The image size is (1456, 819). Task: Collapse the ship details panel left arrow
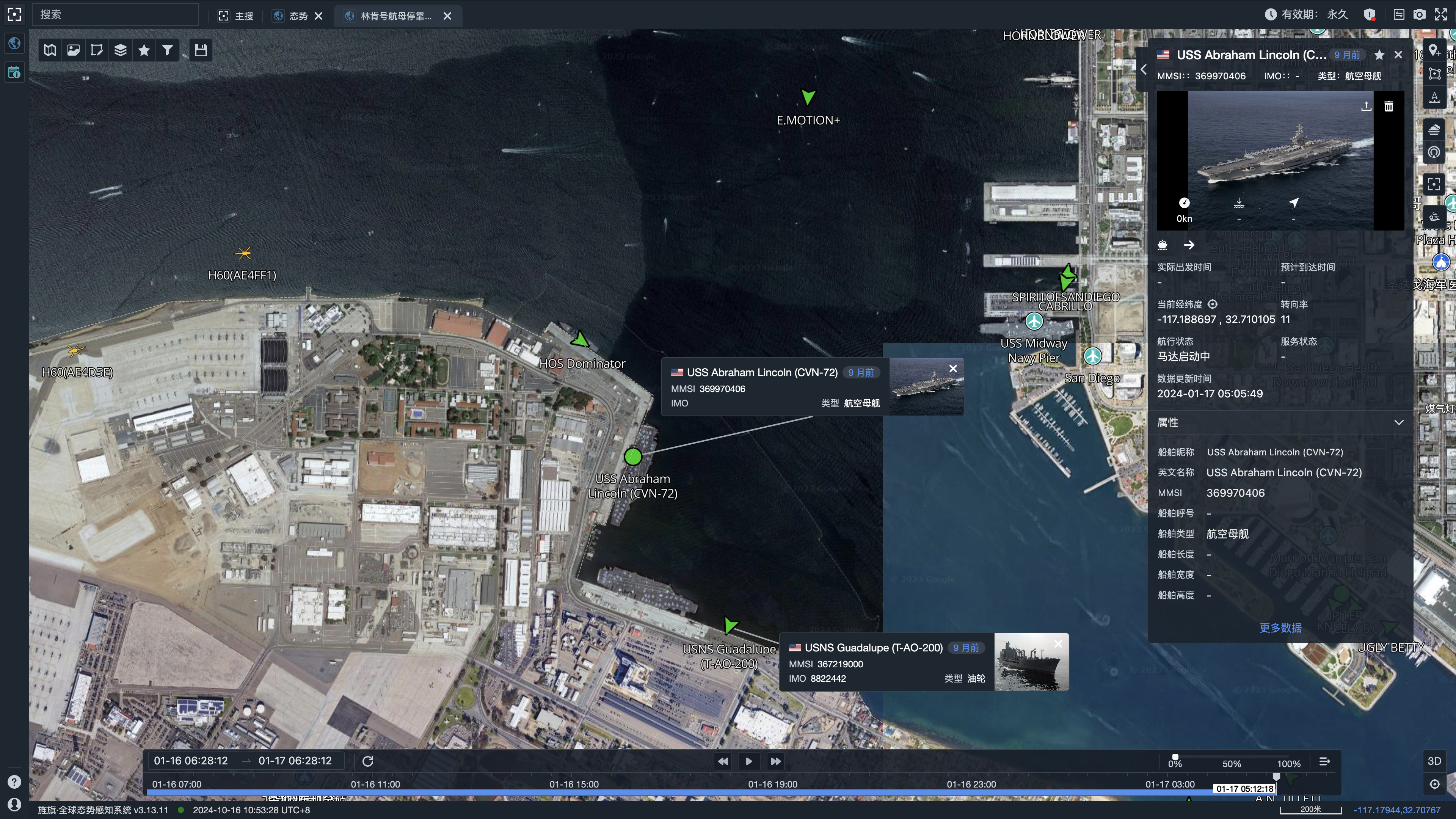pyautogui.click(x=1144, y=69)
